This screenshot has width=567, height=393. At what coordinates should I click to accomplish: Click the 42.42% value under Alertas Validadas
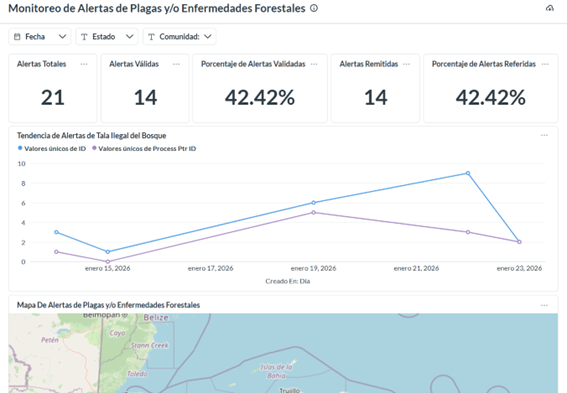[260, 97]
